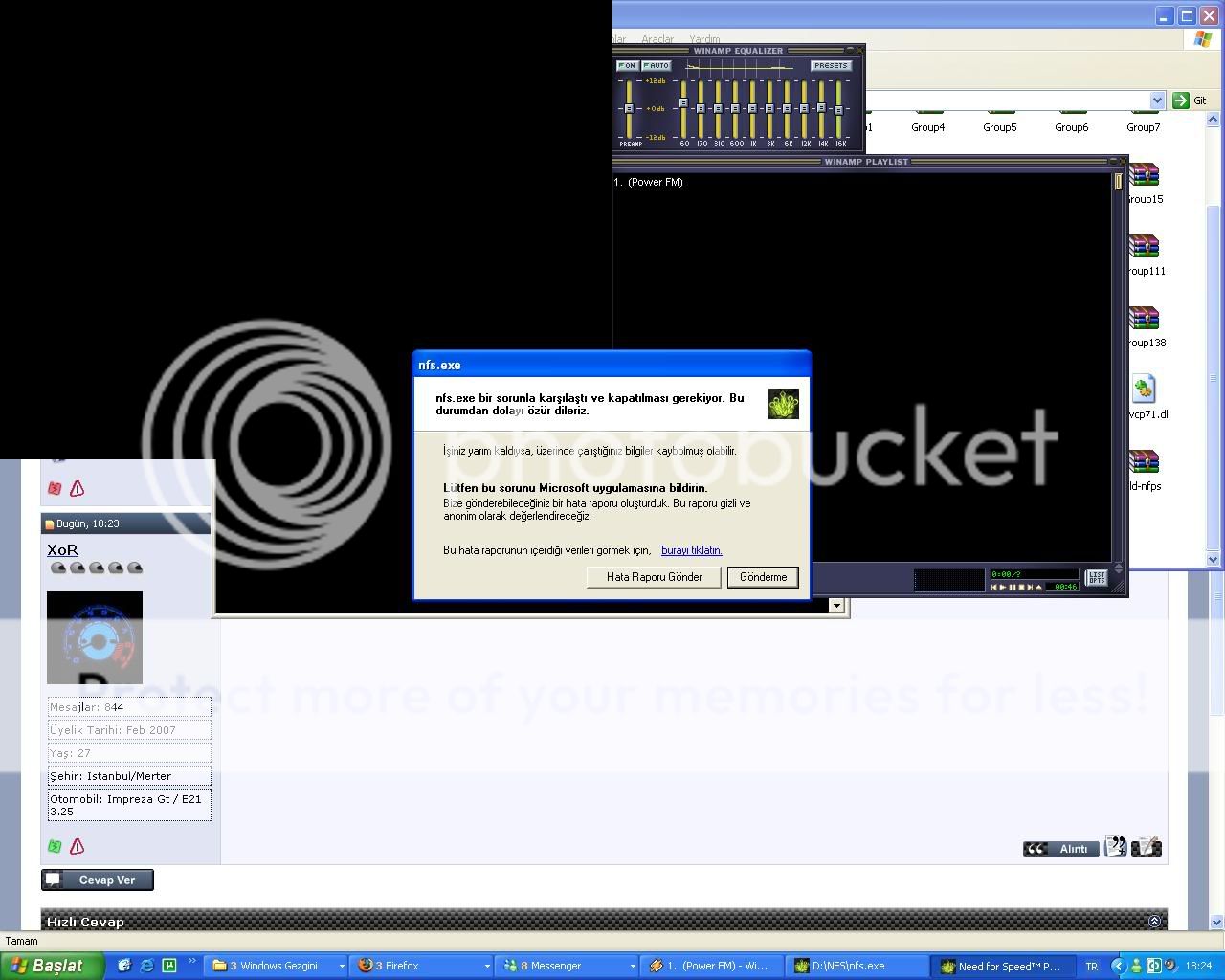Click the Git (Go) button in Explorer

1191,100
